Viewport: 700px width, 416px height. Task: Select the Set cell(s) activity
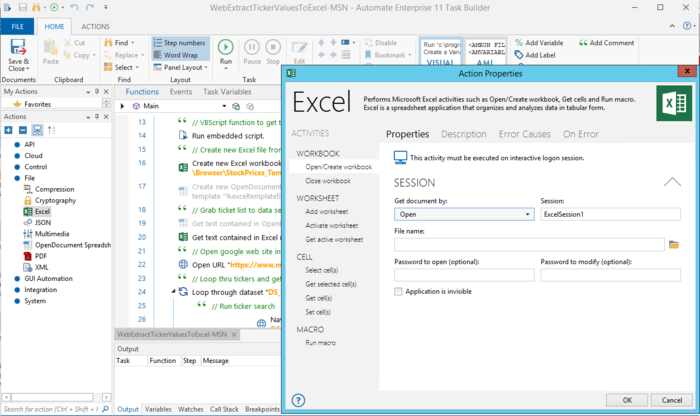pyautogui.click(x=318, y=312)
